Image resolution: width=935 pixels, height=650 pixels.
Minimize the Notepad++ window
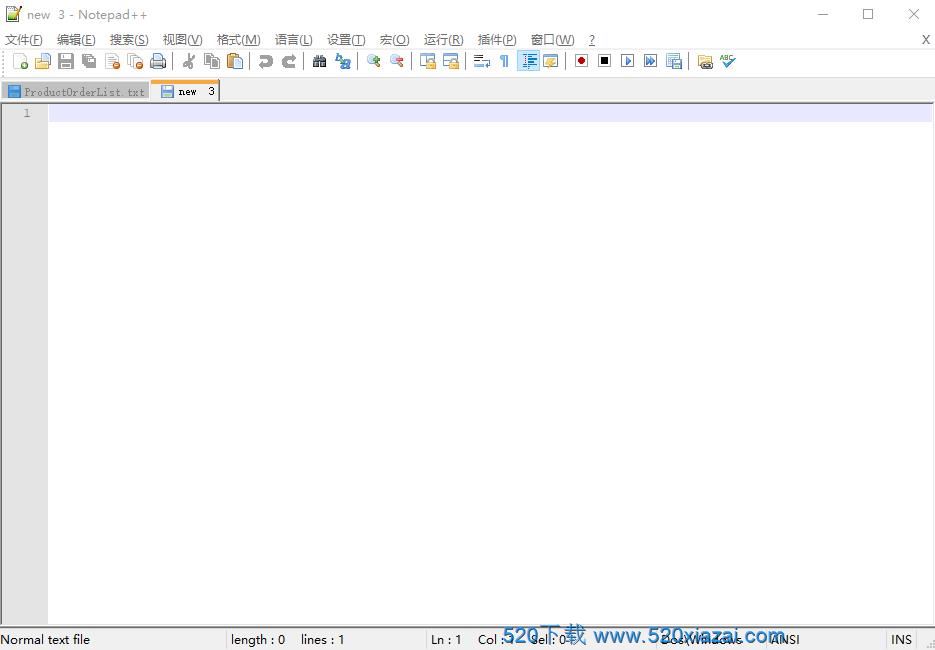(x=823, y=14)
